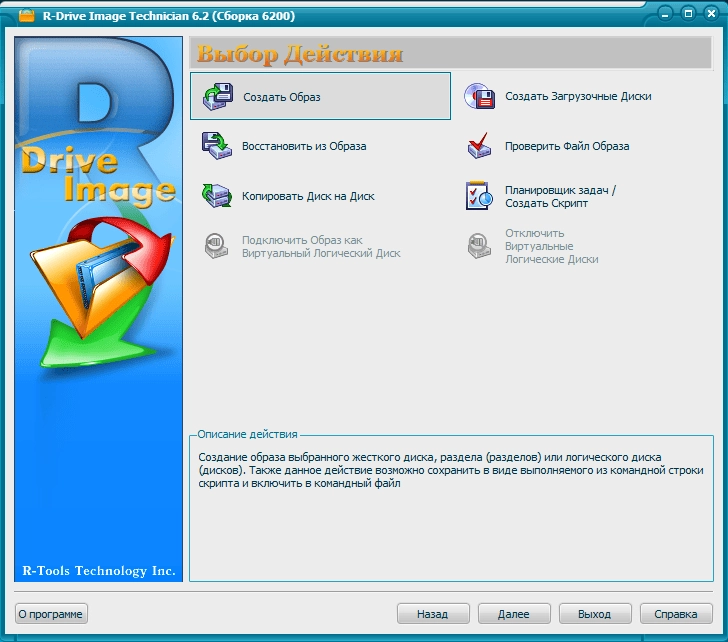
Task: Select the Проверить Файл Образа label
Action: [x=567, y=146]
